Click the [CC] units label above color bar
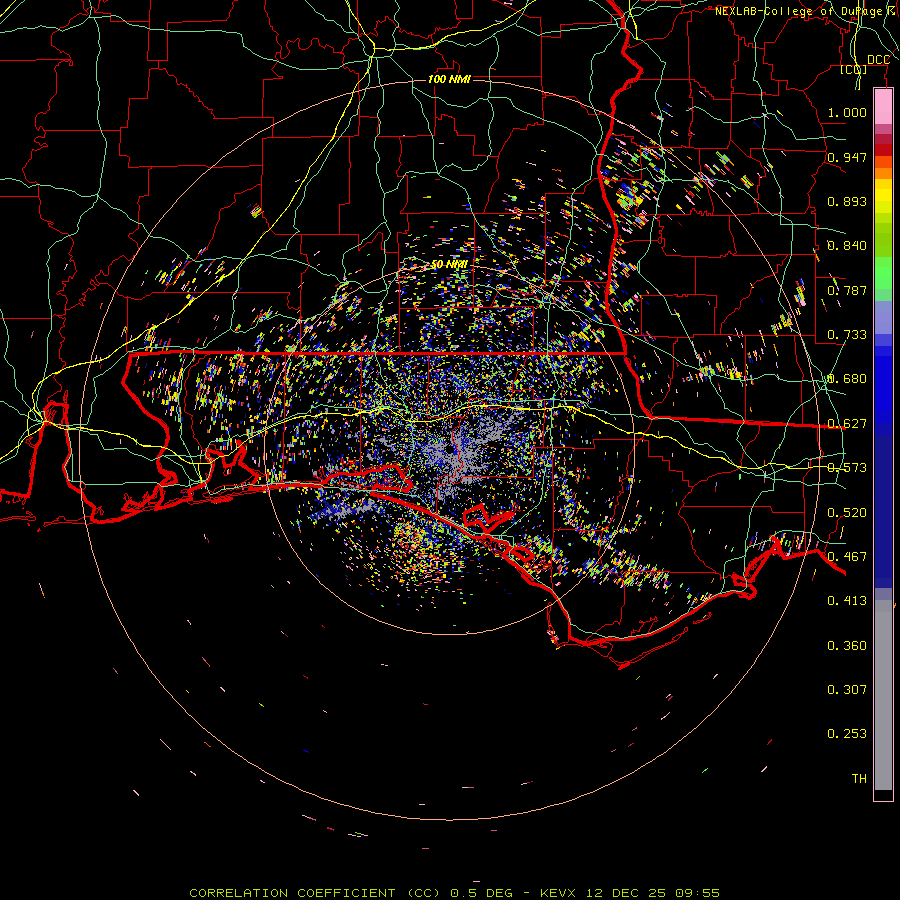The height and width of the screenshot is (900, 900). tap(854, 69)
